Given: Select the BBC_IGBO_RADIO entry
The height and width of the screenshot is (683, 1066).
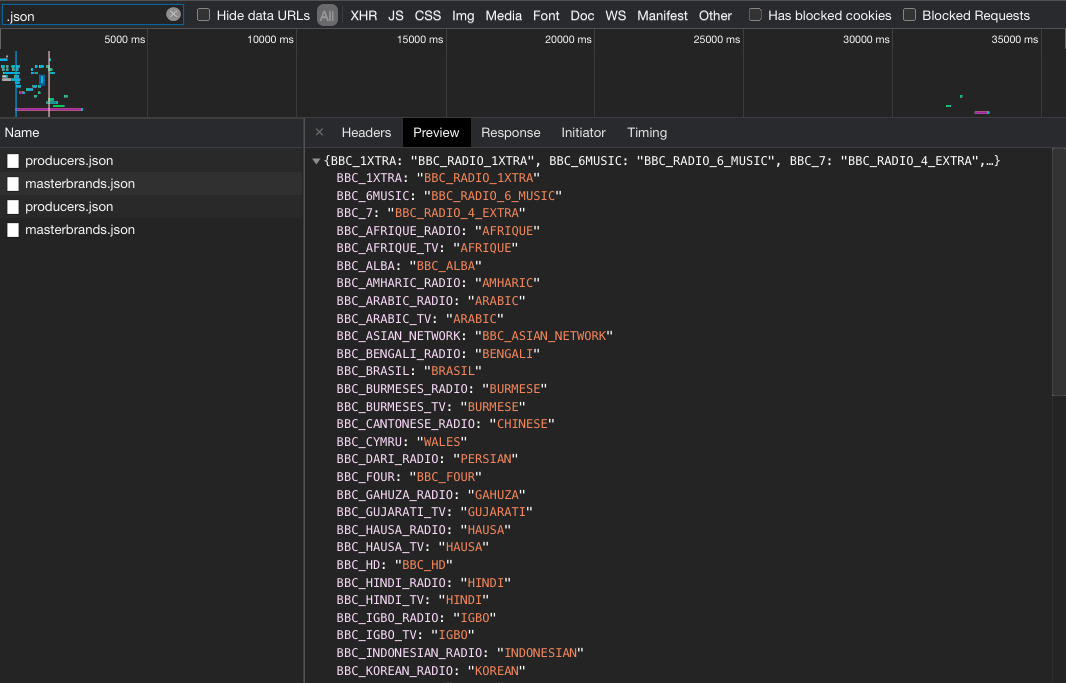Looking at the screenshot, I should 417,618.
